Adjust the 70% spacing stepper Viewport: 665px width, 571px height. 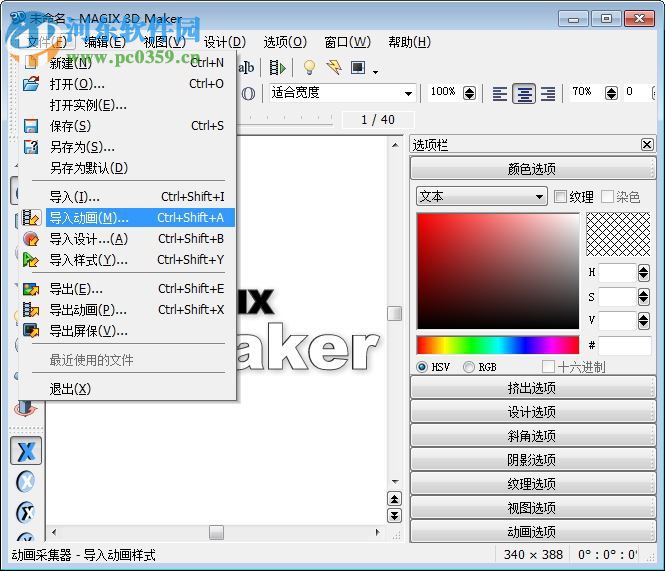pos(611,92)
